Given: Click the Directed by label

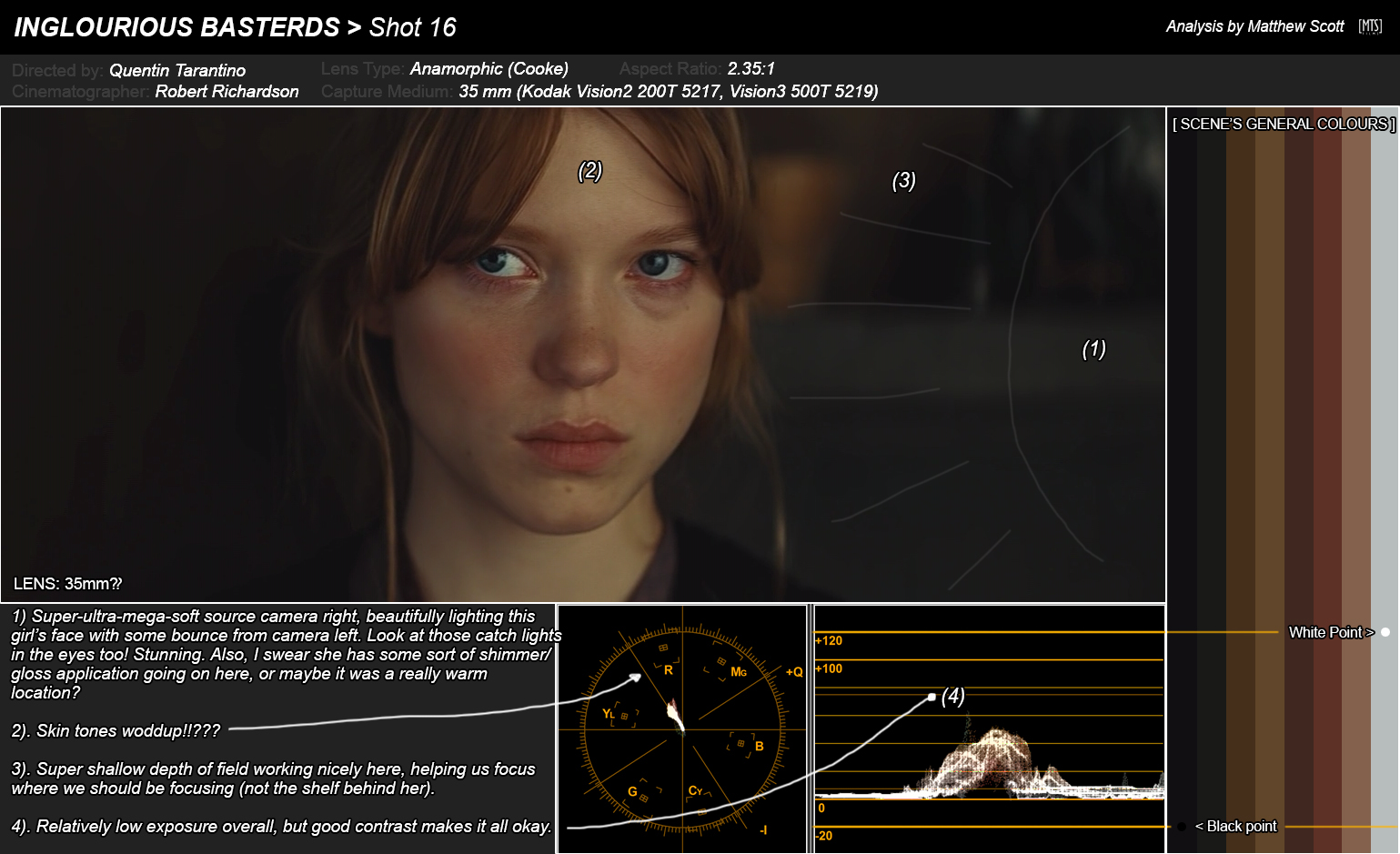Looking at the screenshot, I should click(x=57, y=70).
